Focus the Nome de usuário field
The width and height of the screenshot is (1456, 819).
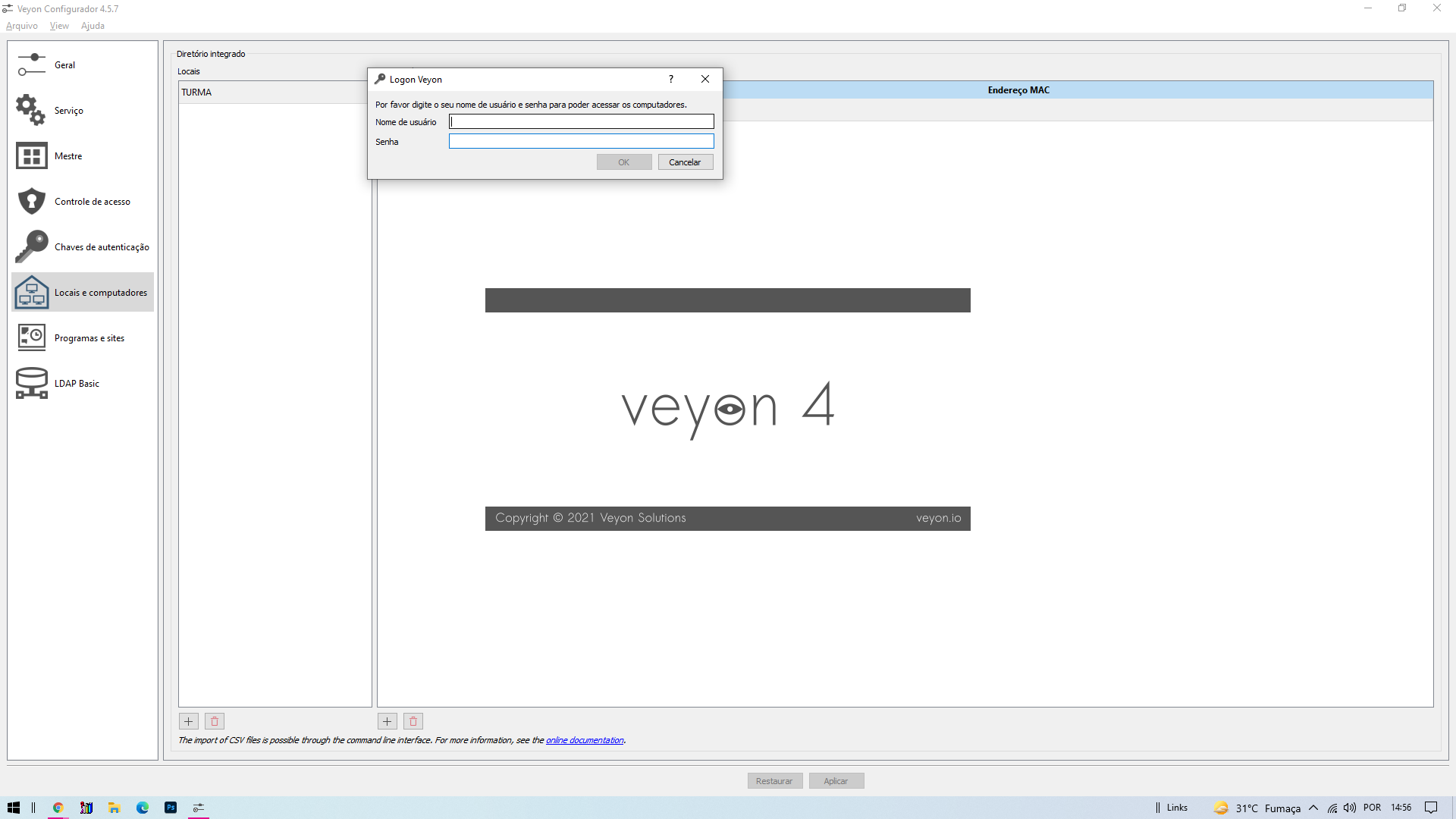582,121
